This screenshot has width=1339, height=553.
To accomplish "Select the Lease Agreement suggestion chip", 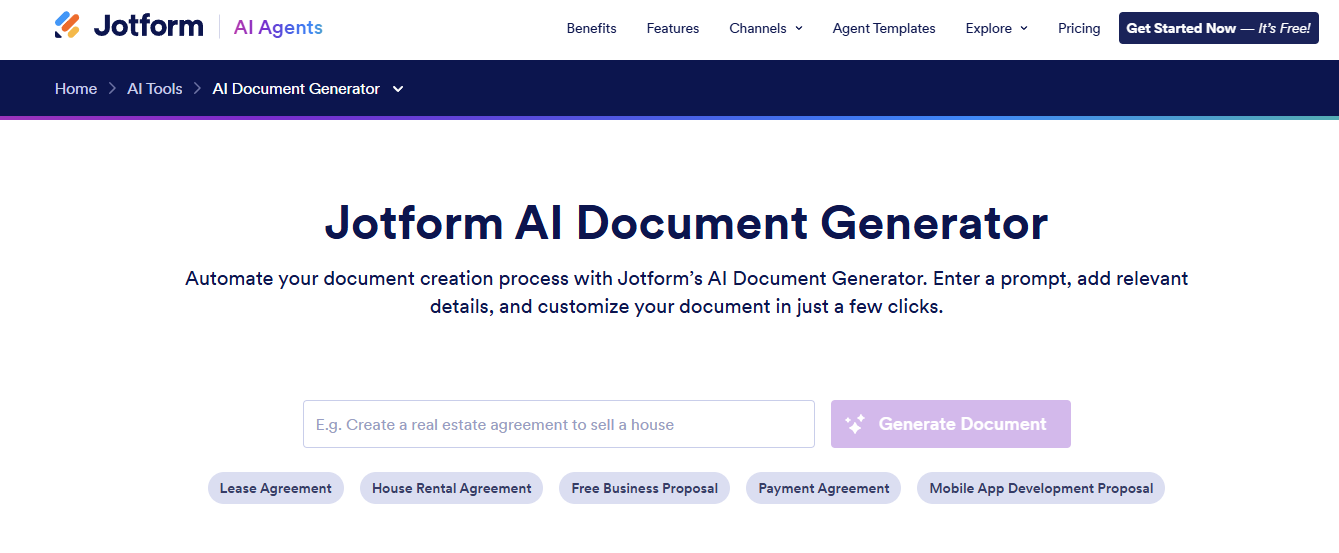I will point(276,488).
